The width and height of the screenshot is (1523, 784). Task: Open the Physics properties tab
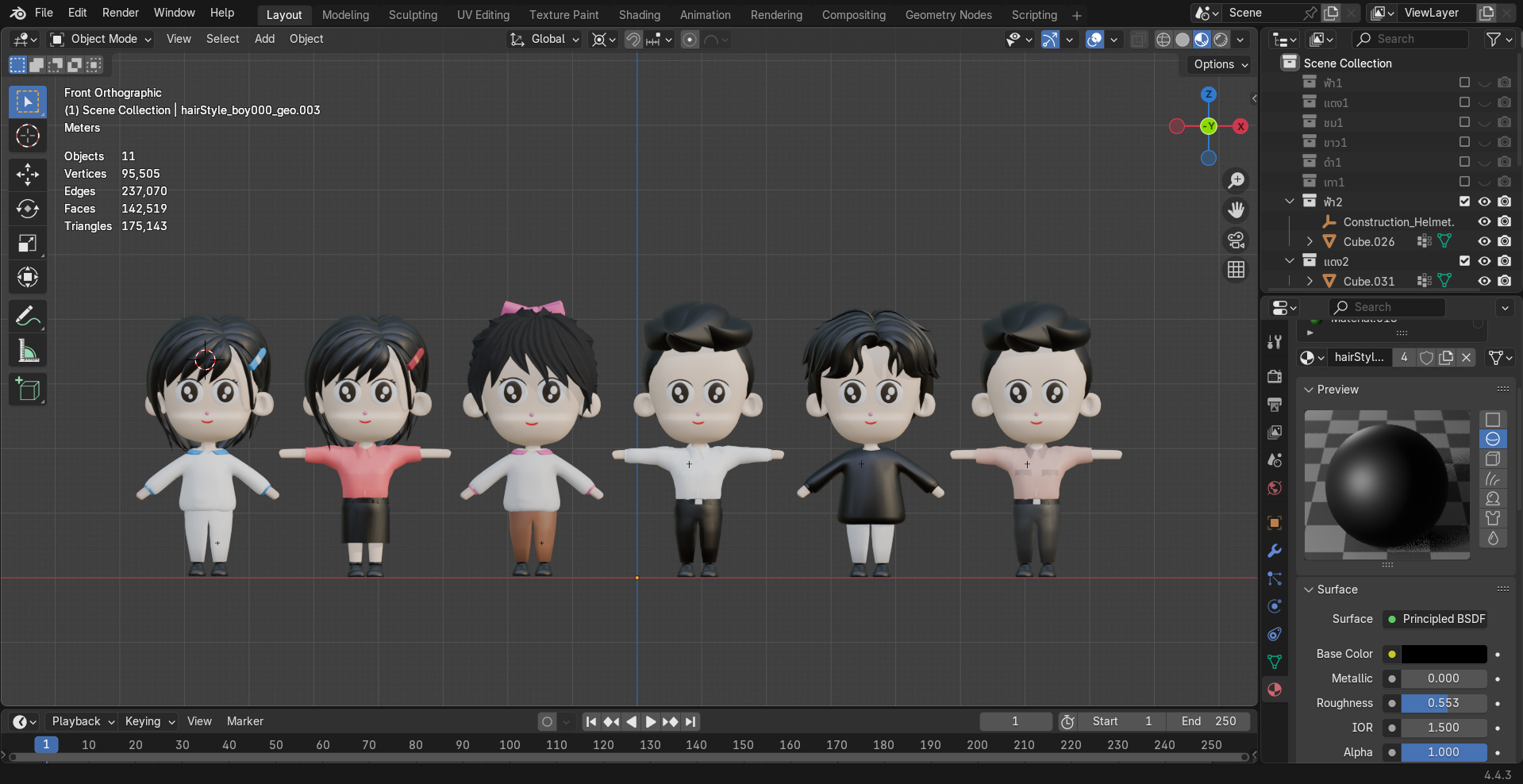[x=1275, y=606]
